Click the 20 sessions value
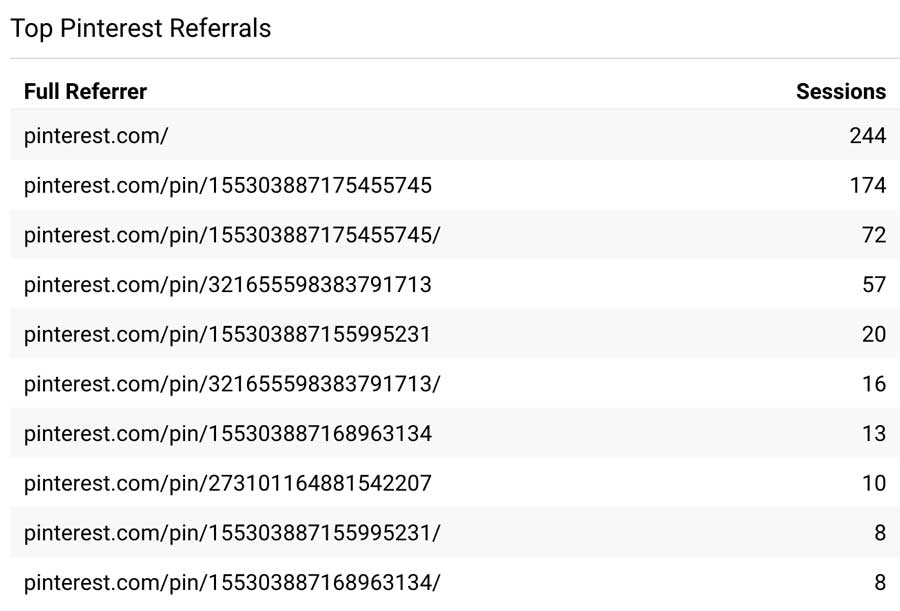The height and width of the screenshot is (611, 900). point(874,334)
